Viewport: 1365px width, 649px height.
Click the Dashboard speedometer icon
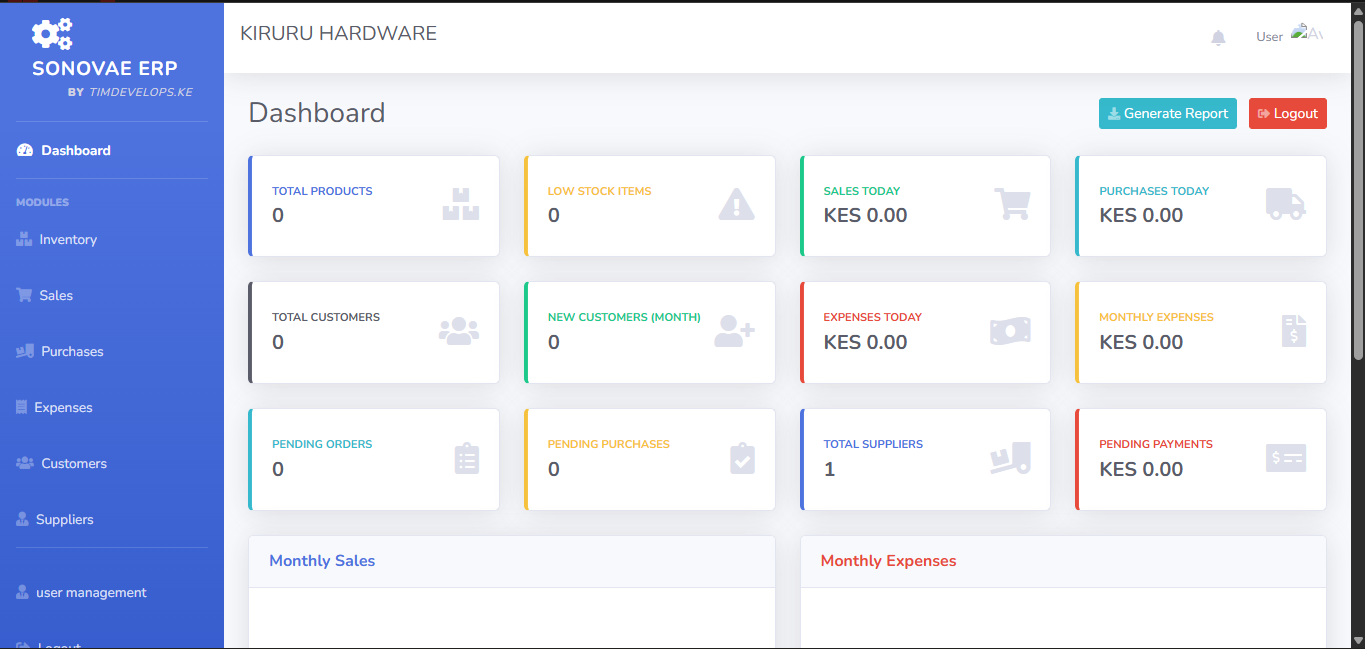pos(23,150)
